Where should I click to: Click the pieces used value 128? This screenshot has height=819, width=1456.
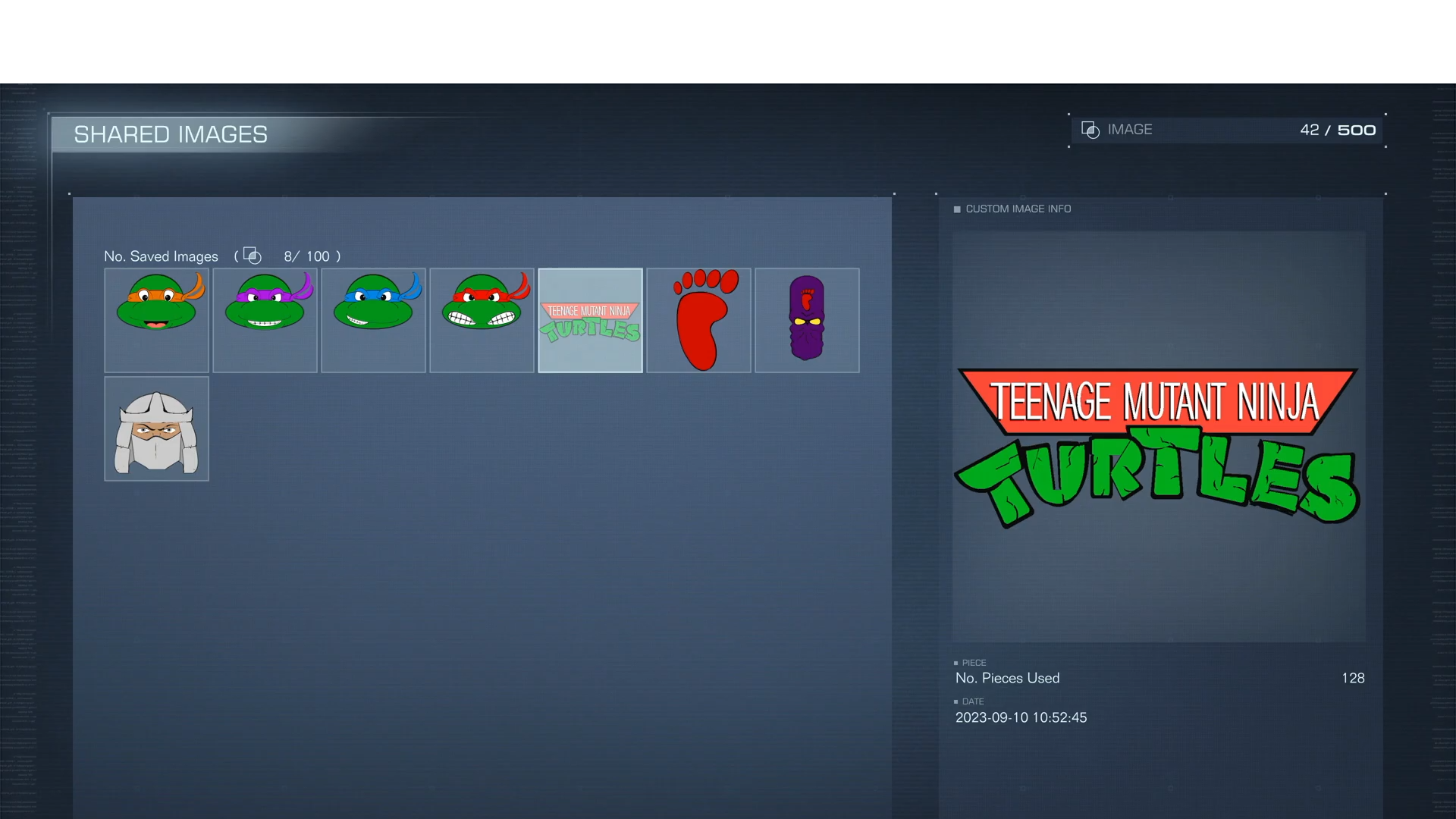tap(1353, 678)
